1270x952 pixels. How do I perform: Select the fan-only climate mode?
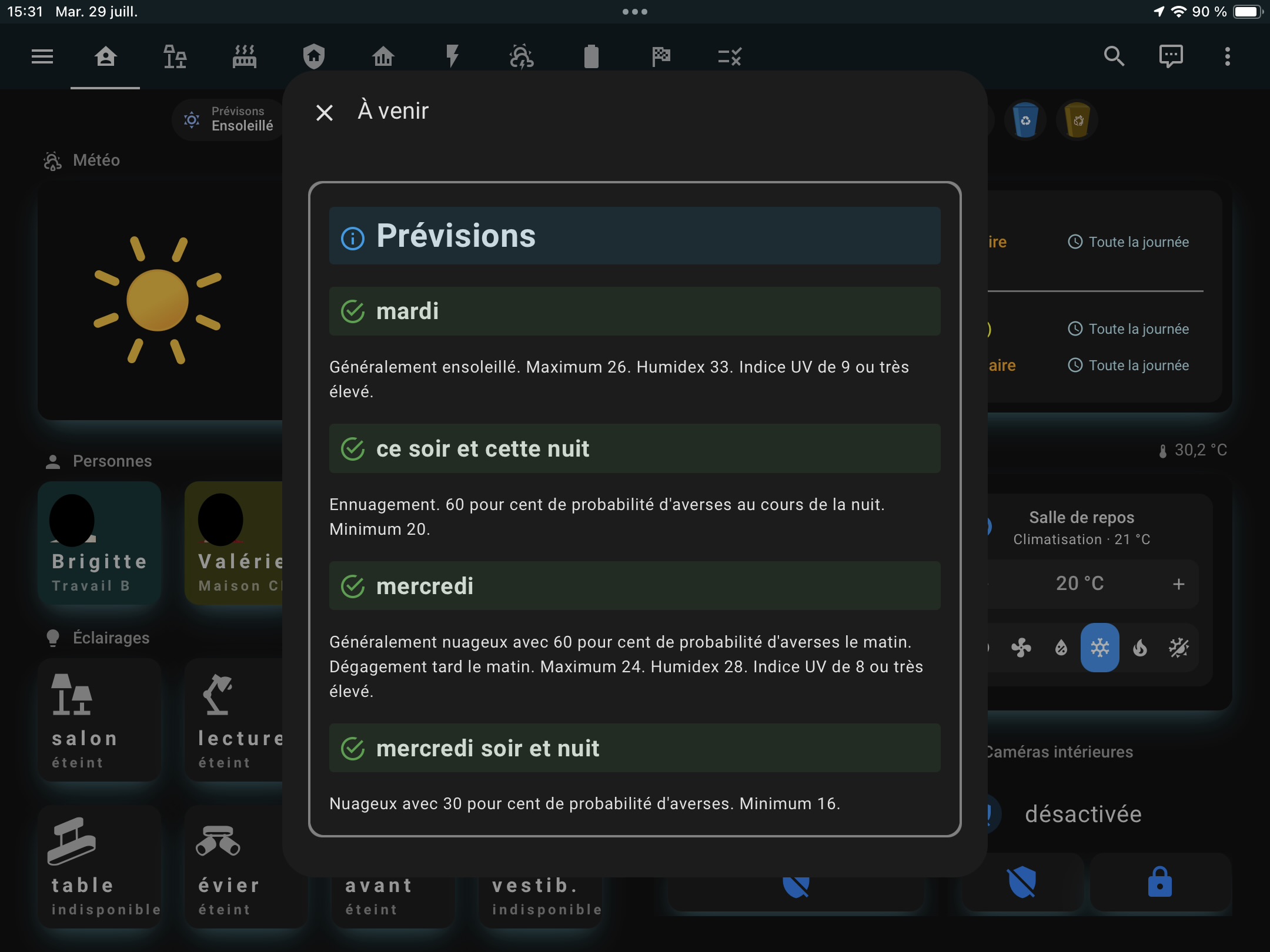(x=1021, y=648)
